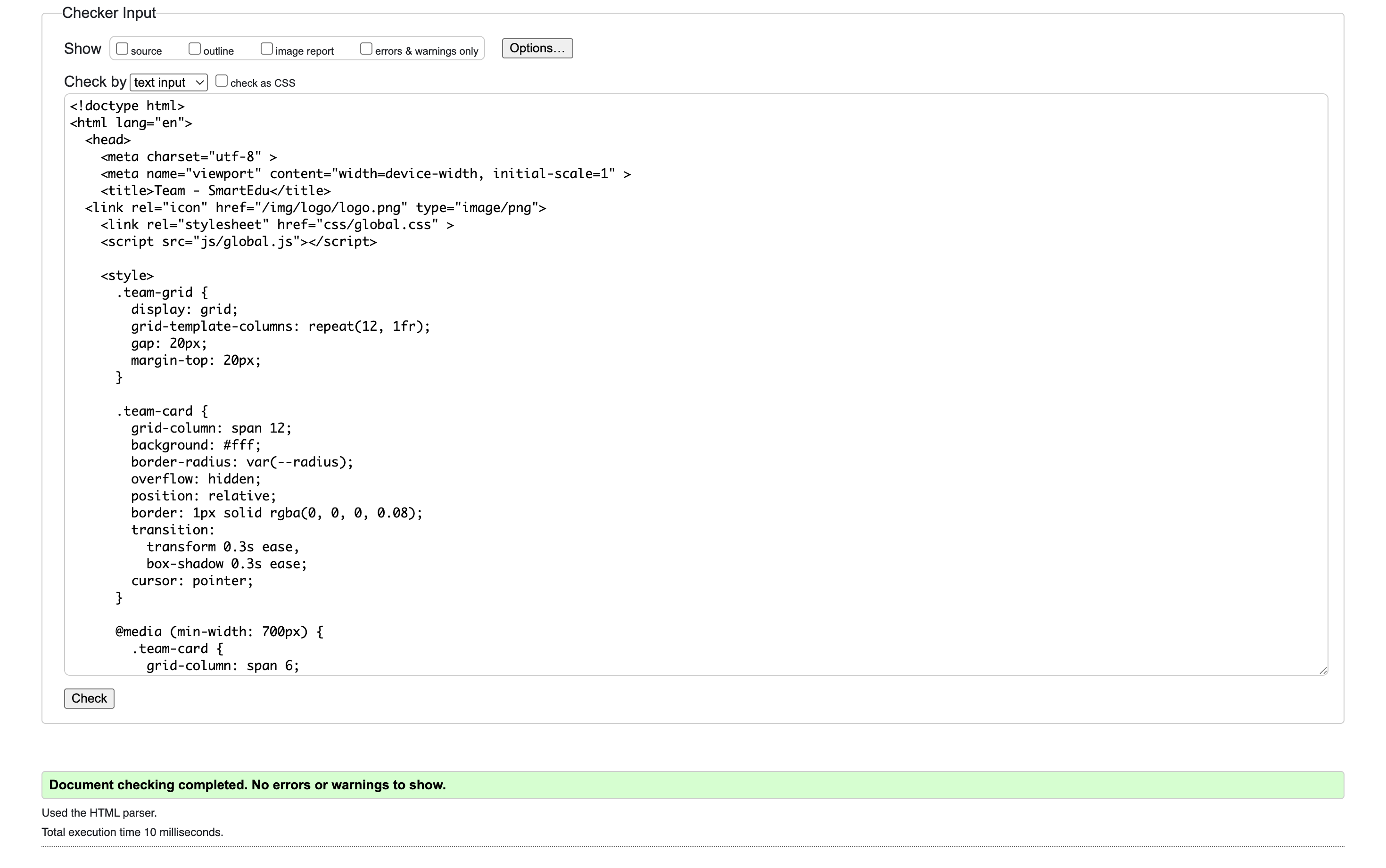Enable errors & warnings only checkbox
Image resolution: width=1386 pixels, height=868 pixels.
coord(366,49)
